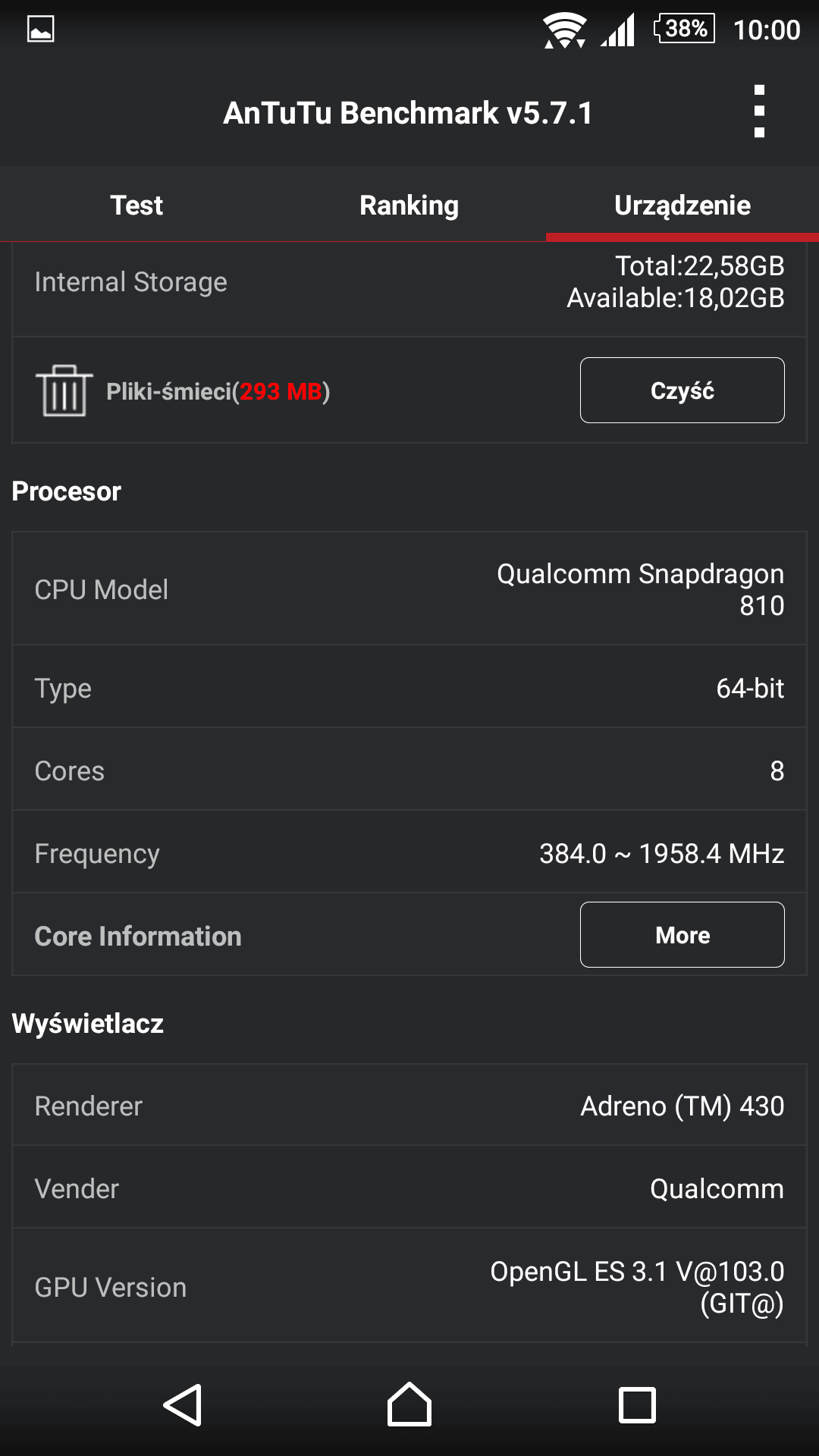Tap the screenshot notification icon in status bar
This screenshot has height=1456, width=819.
(x=41, y=30)
